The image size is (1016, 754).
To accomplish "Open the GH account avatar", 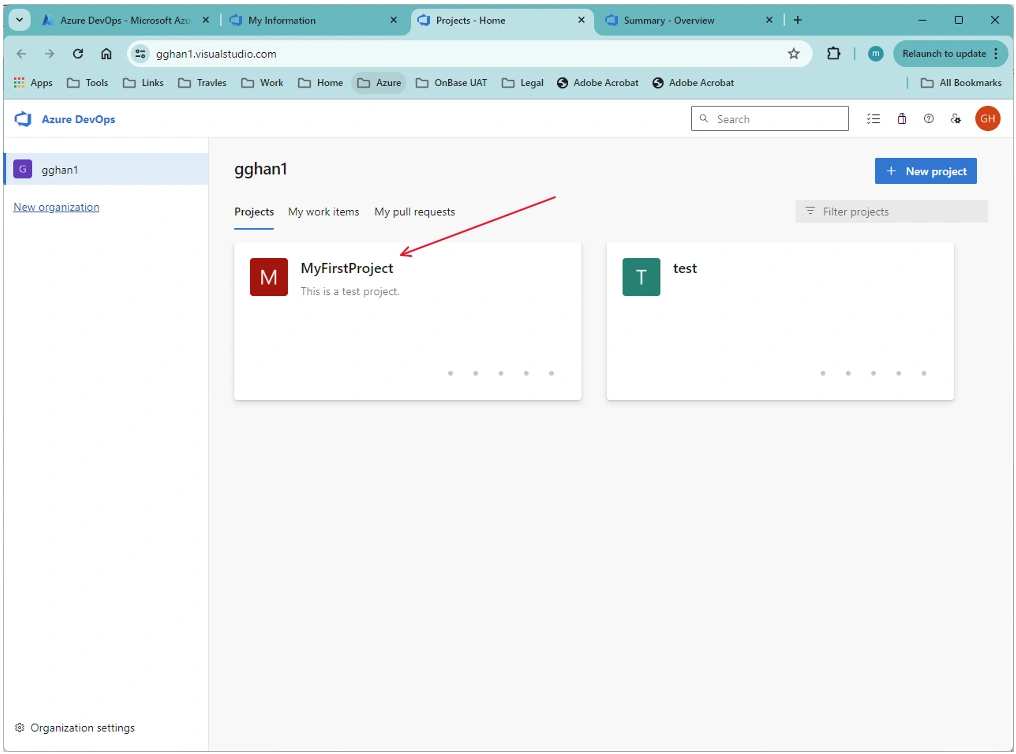I will (987, 119).
